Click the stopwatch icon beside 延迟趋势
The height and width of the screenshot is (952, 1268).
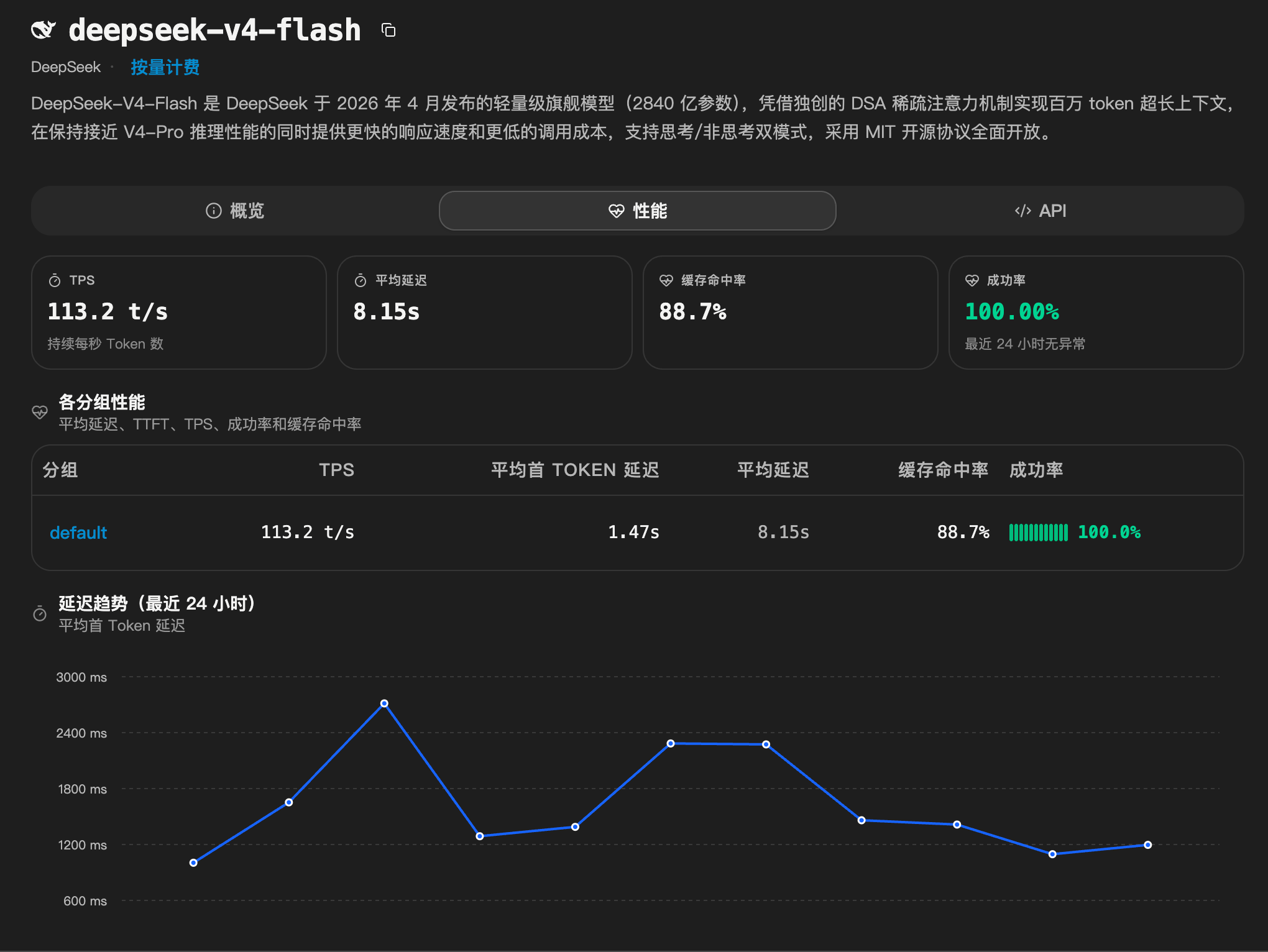coord(40,613)
